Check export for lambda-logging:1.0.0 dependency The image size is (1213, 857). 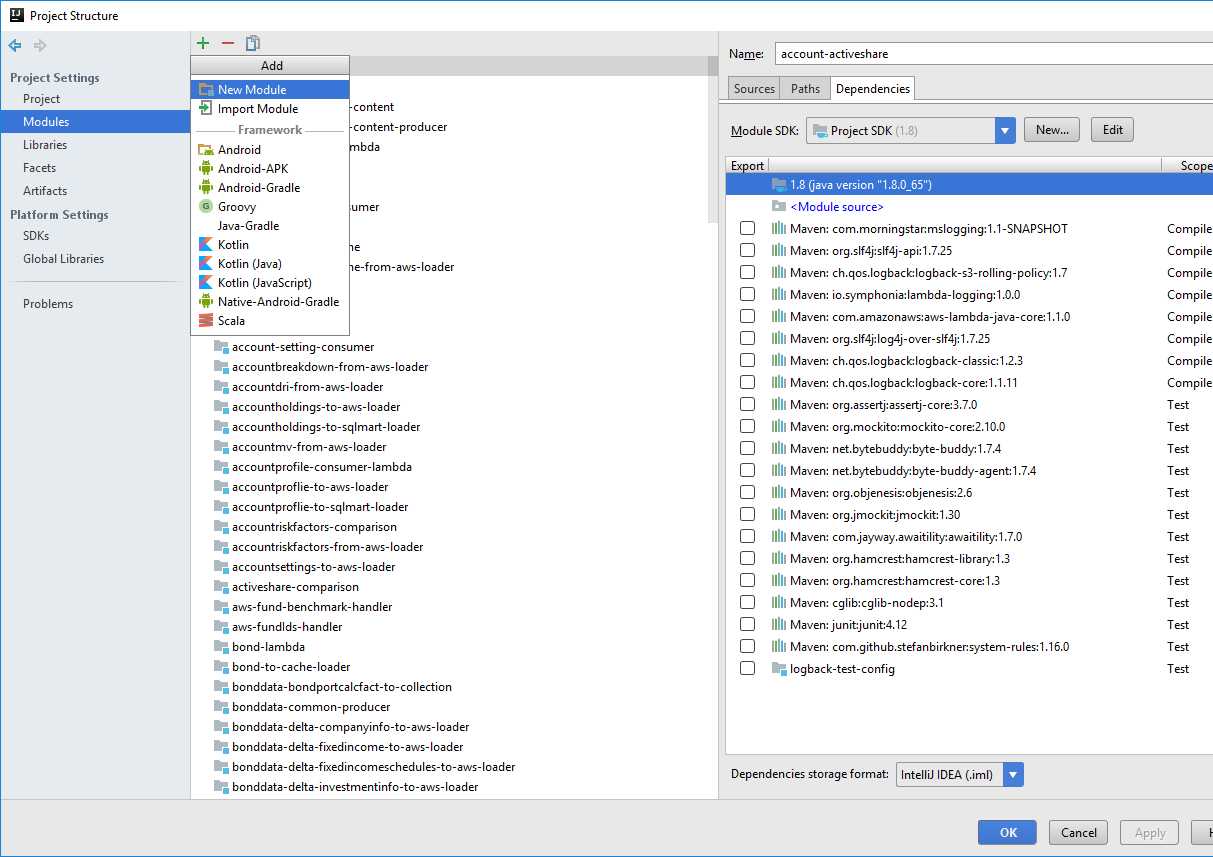pos(747,295)
